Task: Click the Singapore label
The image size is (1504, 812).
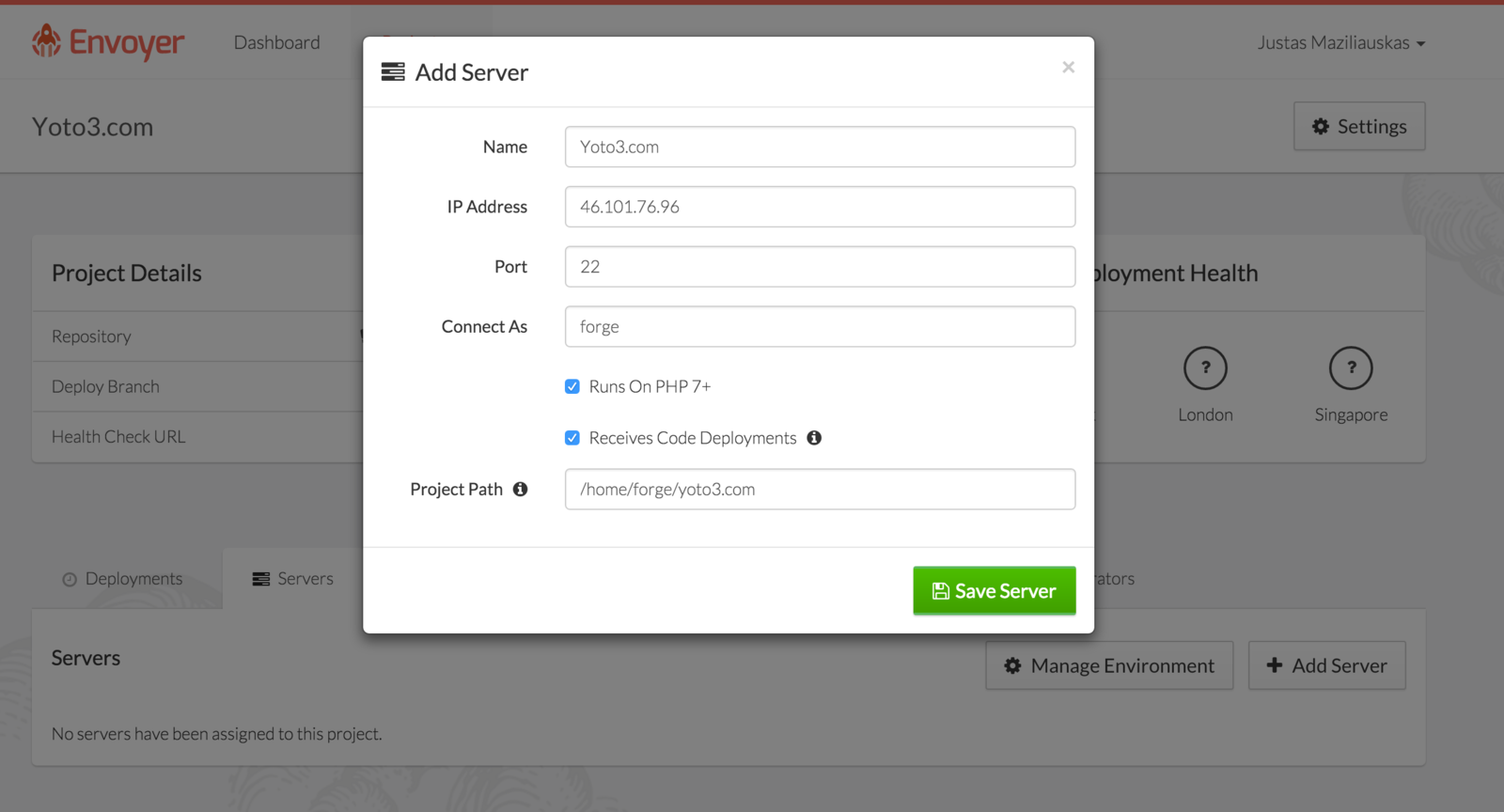Action: tap(1351, 414)
